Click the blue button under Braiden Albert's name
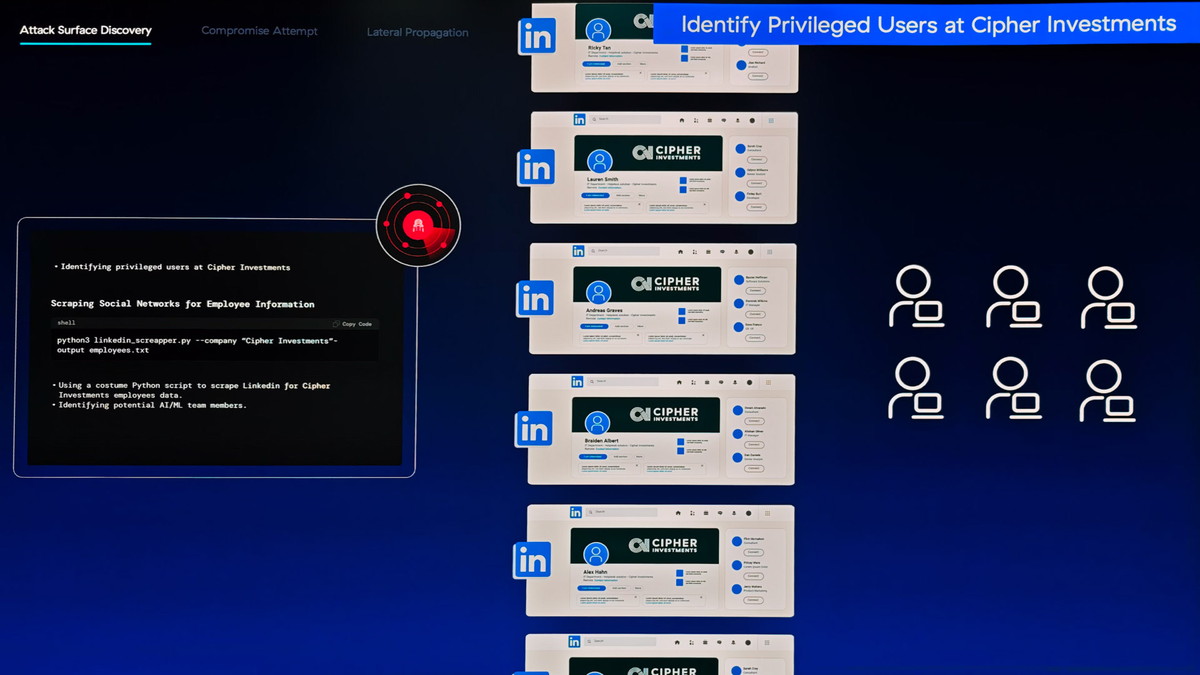The height and width of the screenshot is (675, 1200). (593, 458)
